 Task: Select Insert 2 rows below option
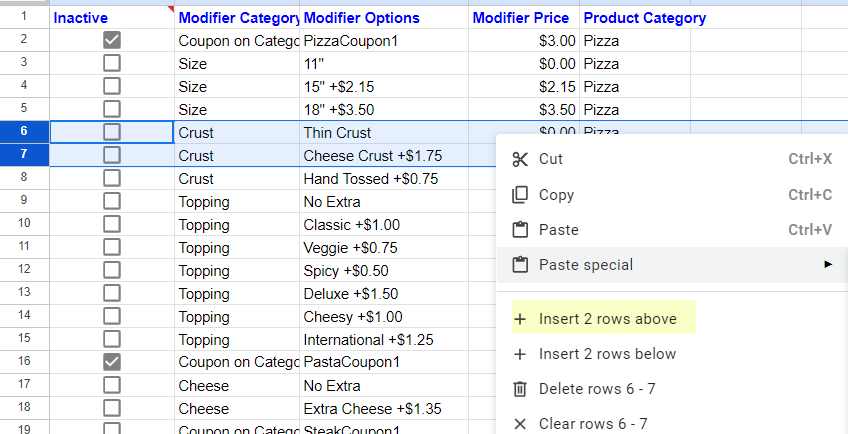click(x=607, y=354)
